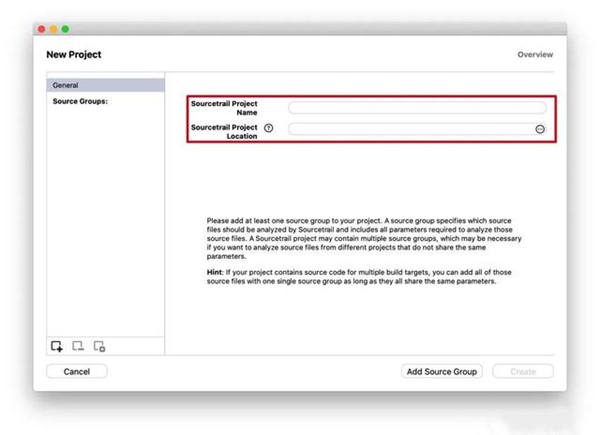
Task: Open the browse button in the location field
Action: click(x=539, y=129)
